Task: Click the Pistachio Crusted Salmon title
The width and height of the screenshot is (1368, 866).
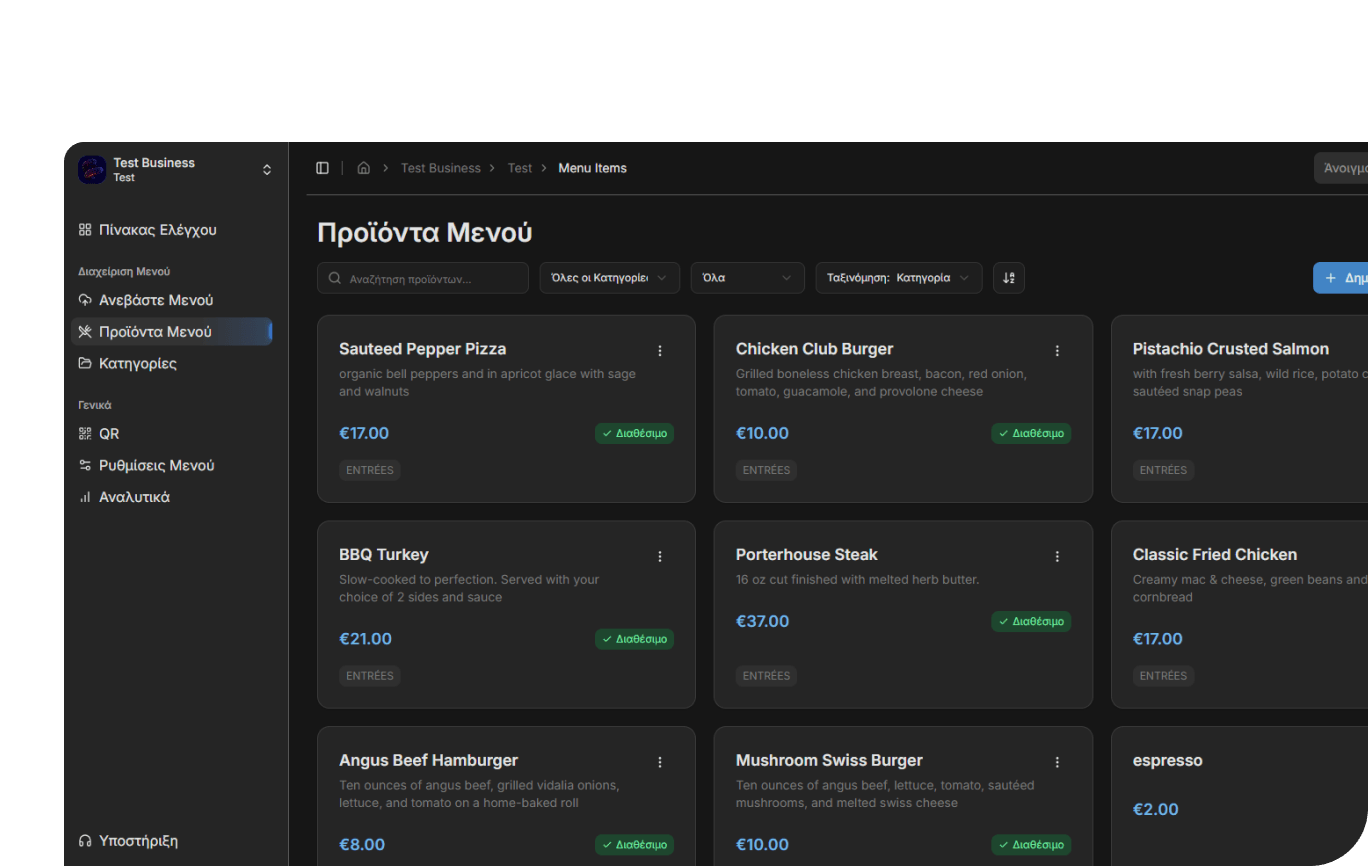Action: pyautogui.click(x=1231, y=349)
